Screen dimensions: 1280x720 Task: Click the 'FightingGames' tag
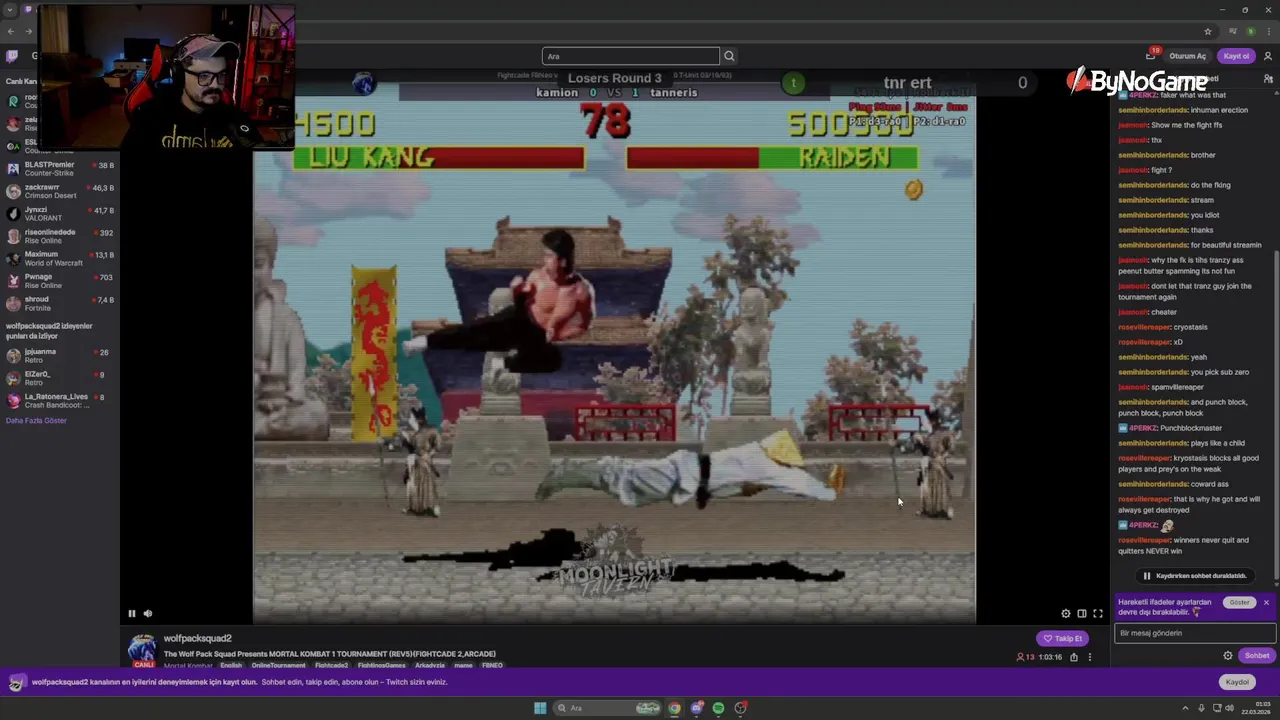pyautogui.click(x=382, y=665)
